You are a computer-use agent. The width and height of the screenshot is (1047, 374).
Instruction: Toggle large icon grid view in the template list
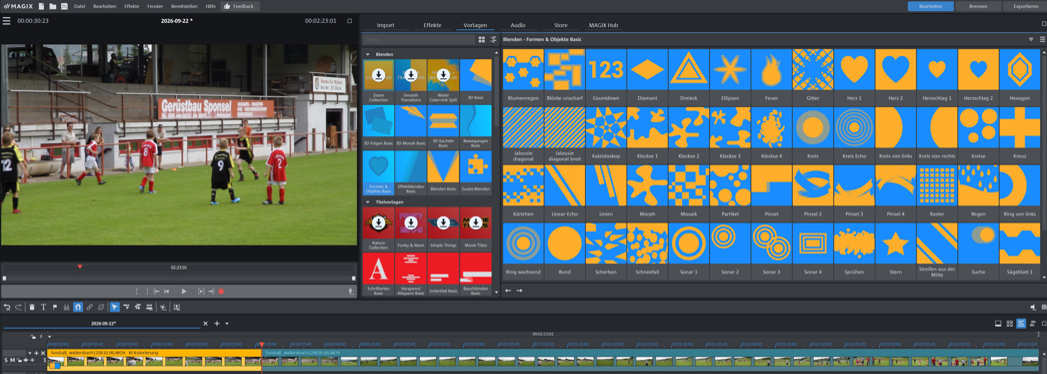point(481,39)
